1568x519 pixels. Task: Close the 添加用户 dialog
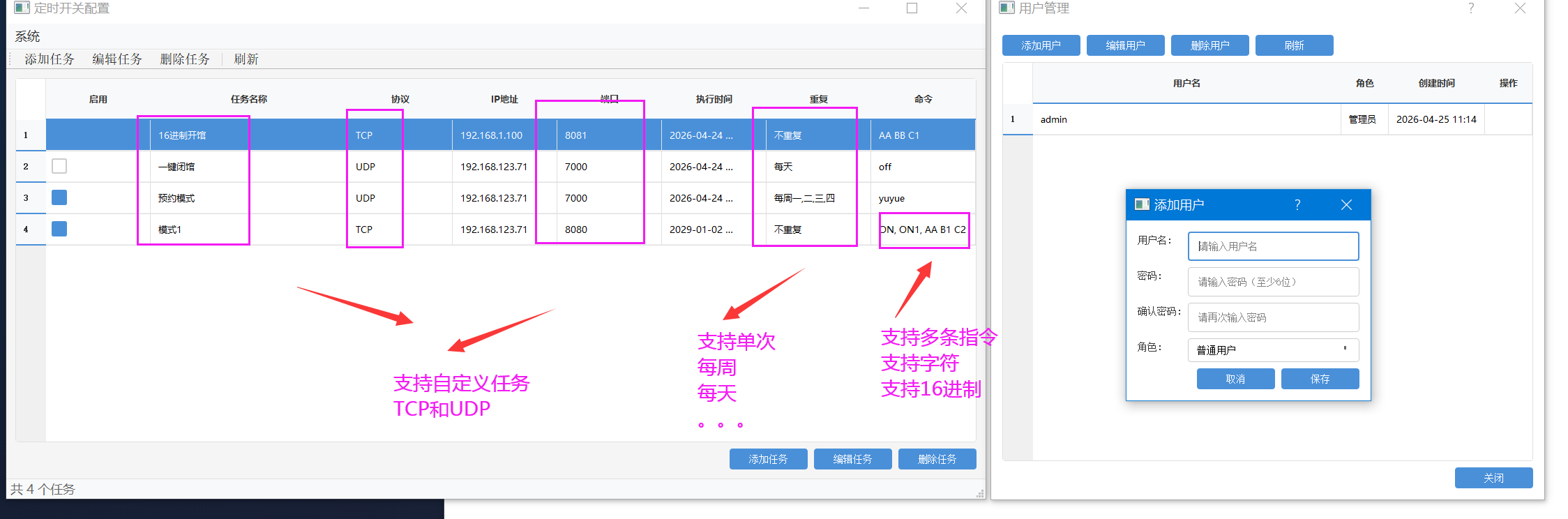[1346, 204]
